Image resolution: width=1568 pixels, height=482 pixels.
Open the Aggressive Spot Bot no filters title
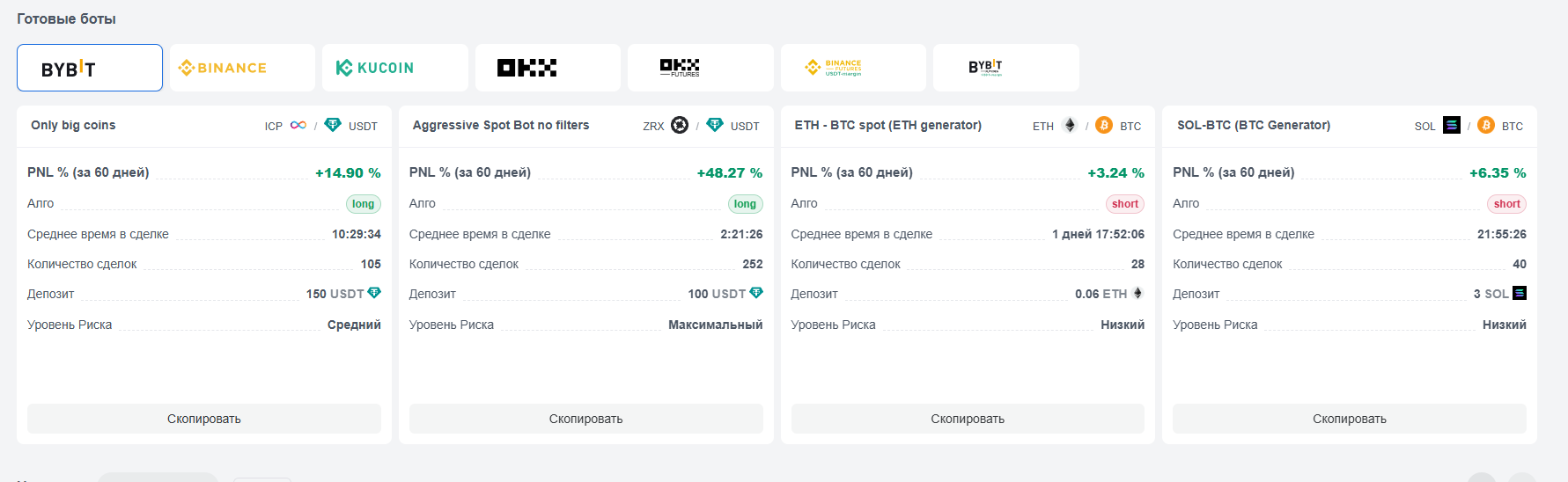point(501,125)
